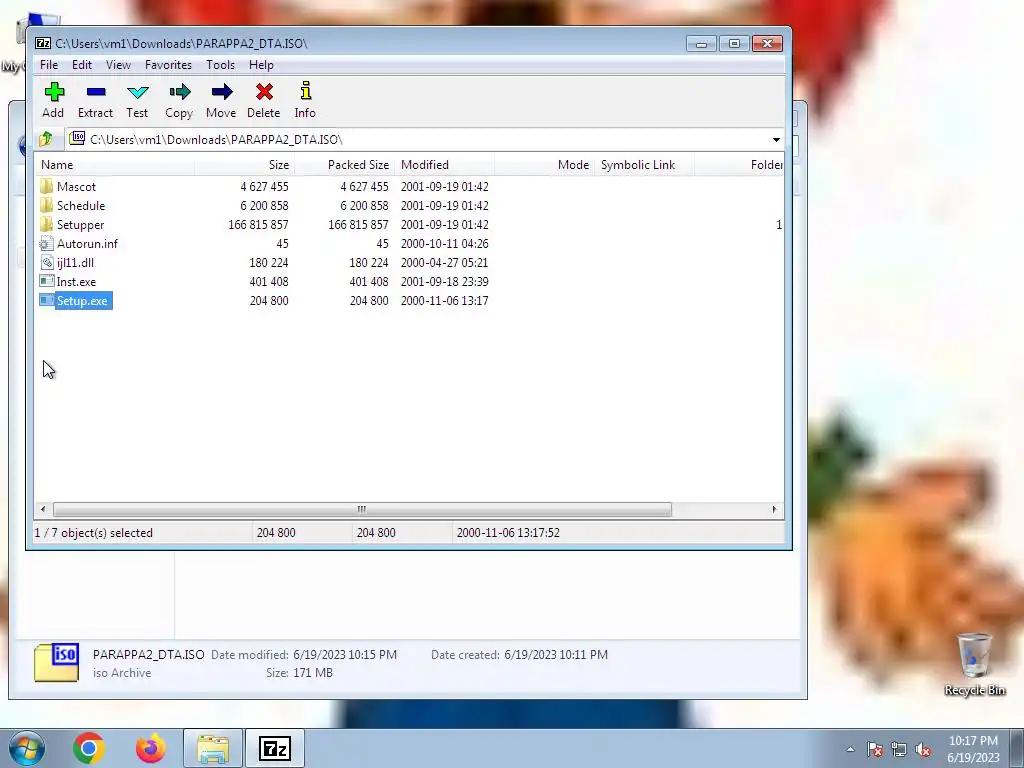
Task: Click the Action Center flag tray icon
Action: 875,749
